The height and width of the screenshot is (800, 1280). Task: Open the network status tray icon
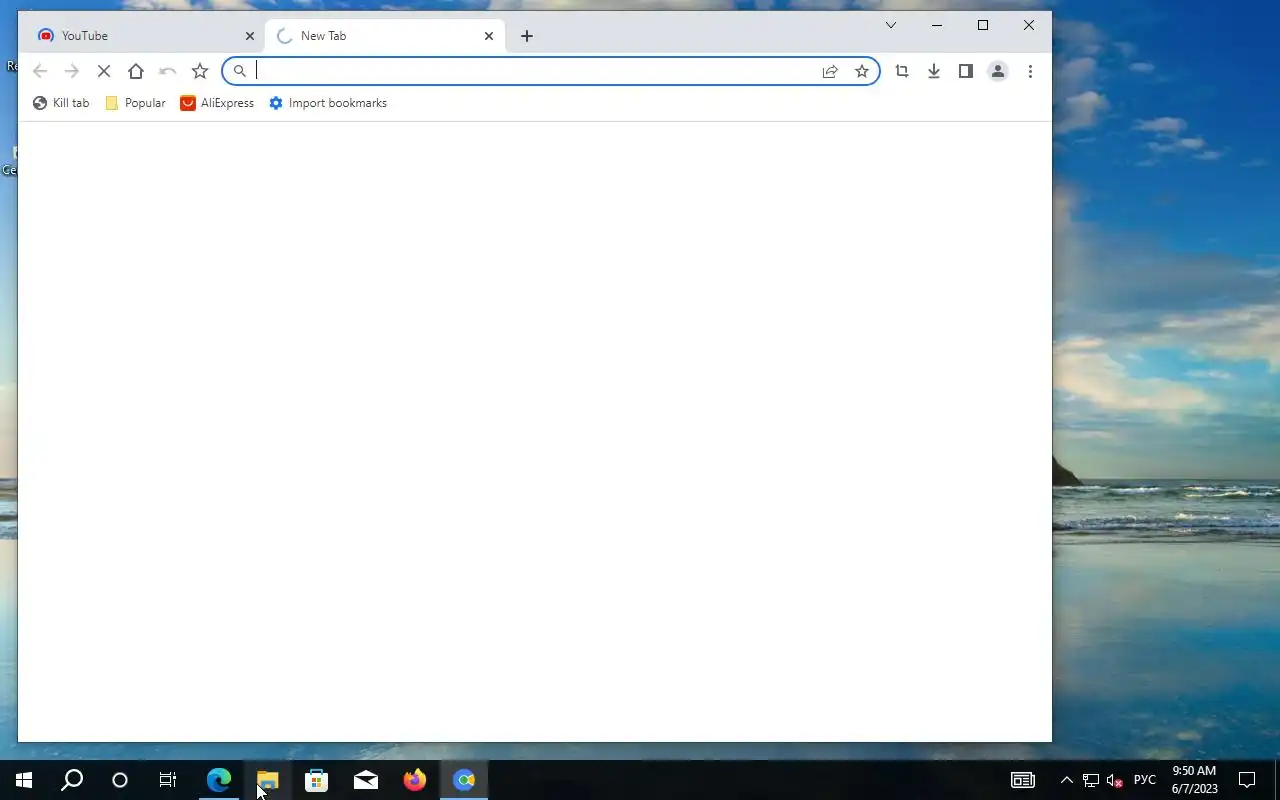pyautogui.click(x=1091, y=780)
